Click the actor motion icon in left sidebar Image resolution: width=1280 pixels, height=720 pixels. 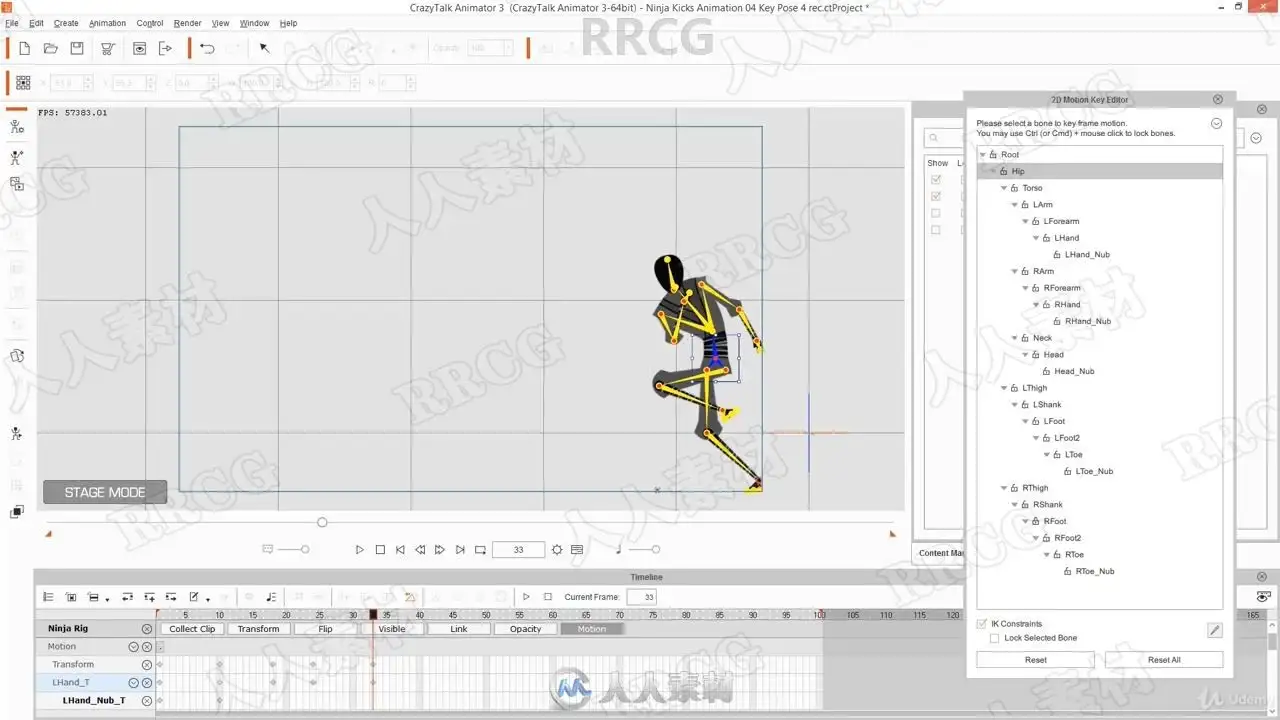(17, 157)
